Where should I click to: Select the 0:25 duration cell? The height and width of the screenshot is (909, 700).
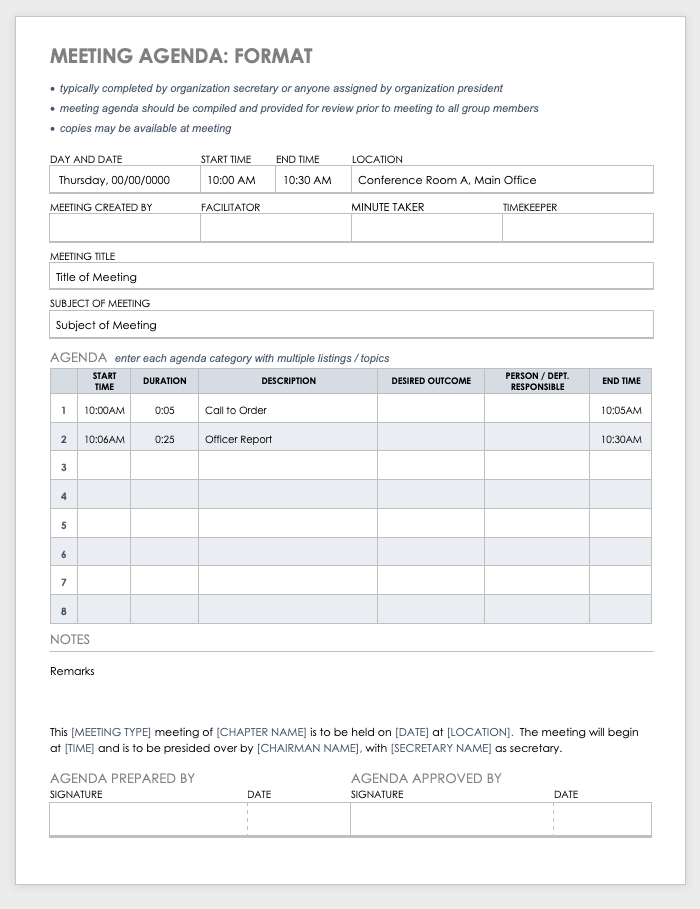[164, 439]
